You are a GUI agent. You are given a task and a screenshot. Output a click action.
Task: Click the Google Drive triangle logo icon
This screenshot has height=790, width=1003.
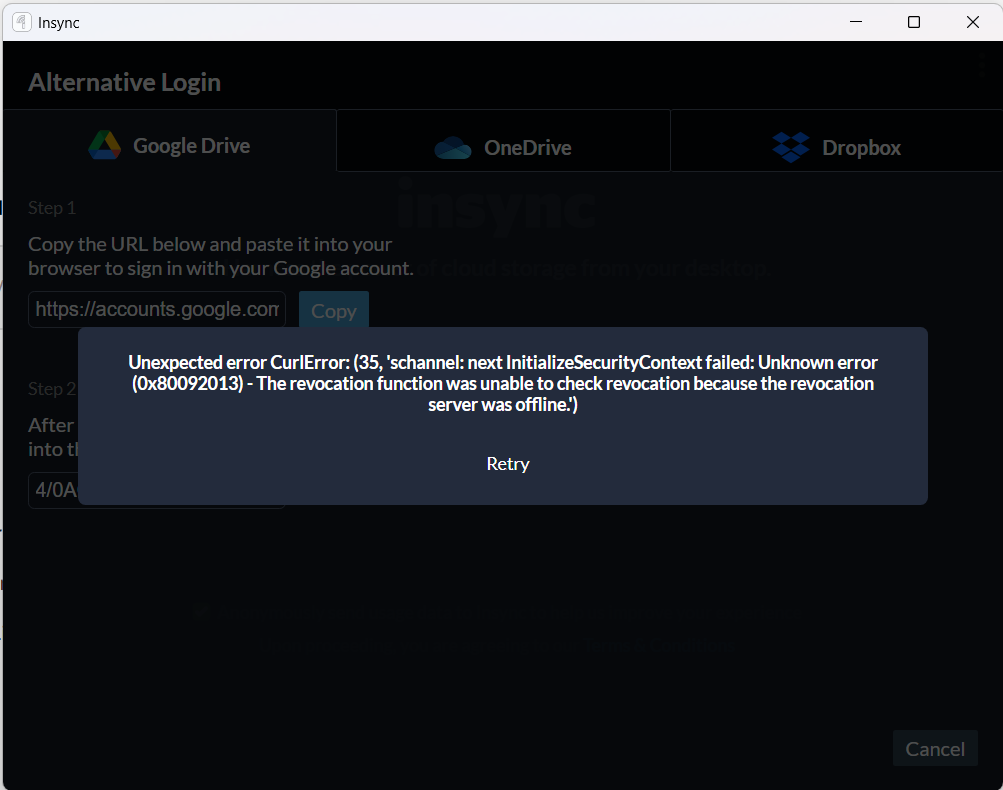(105, 145)
